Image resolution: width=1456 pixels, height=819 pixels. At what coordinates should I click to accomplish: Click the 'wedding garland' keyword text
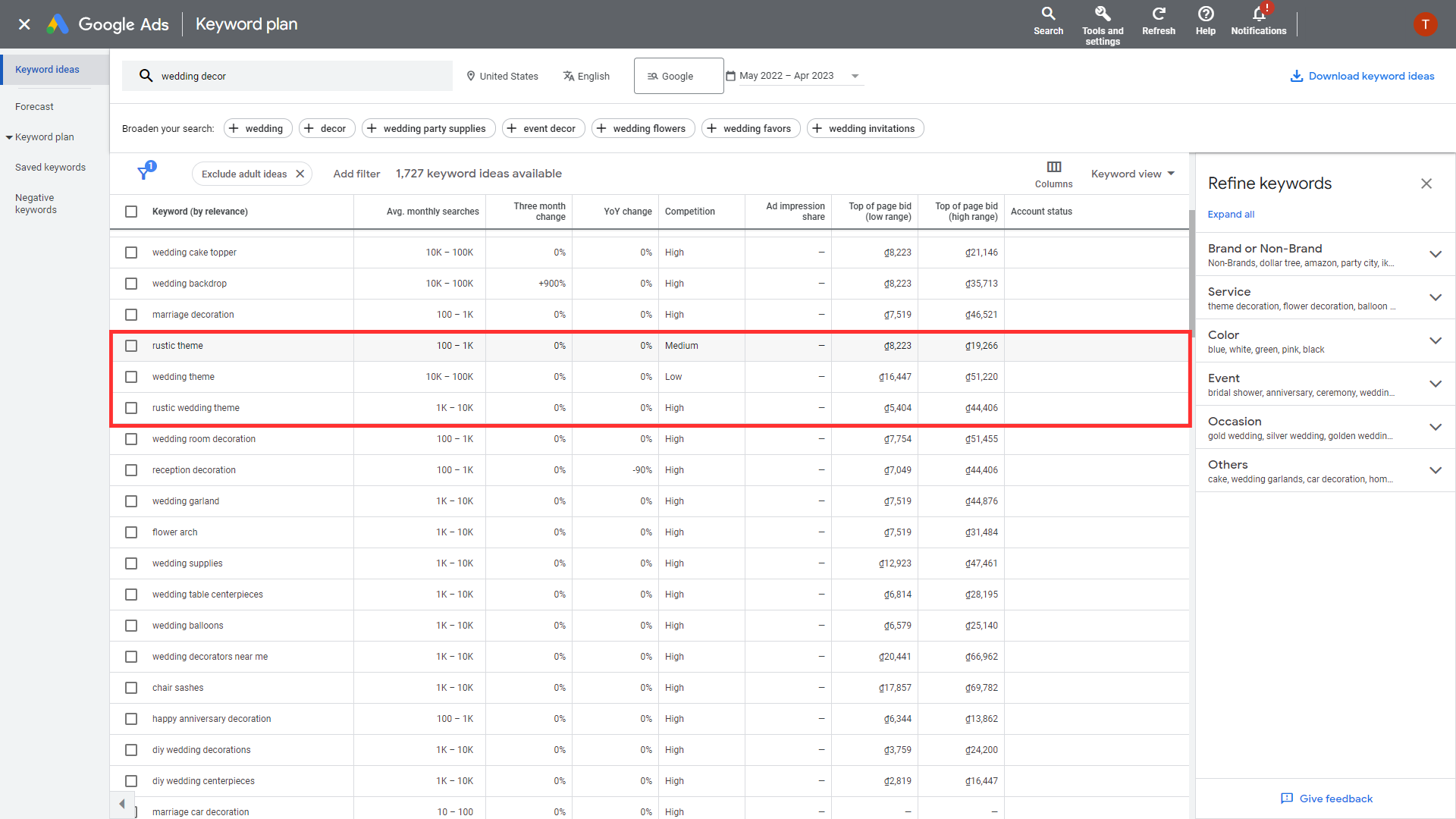[186, 501]
